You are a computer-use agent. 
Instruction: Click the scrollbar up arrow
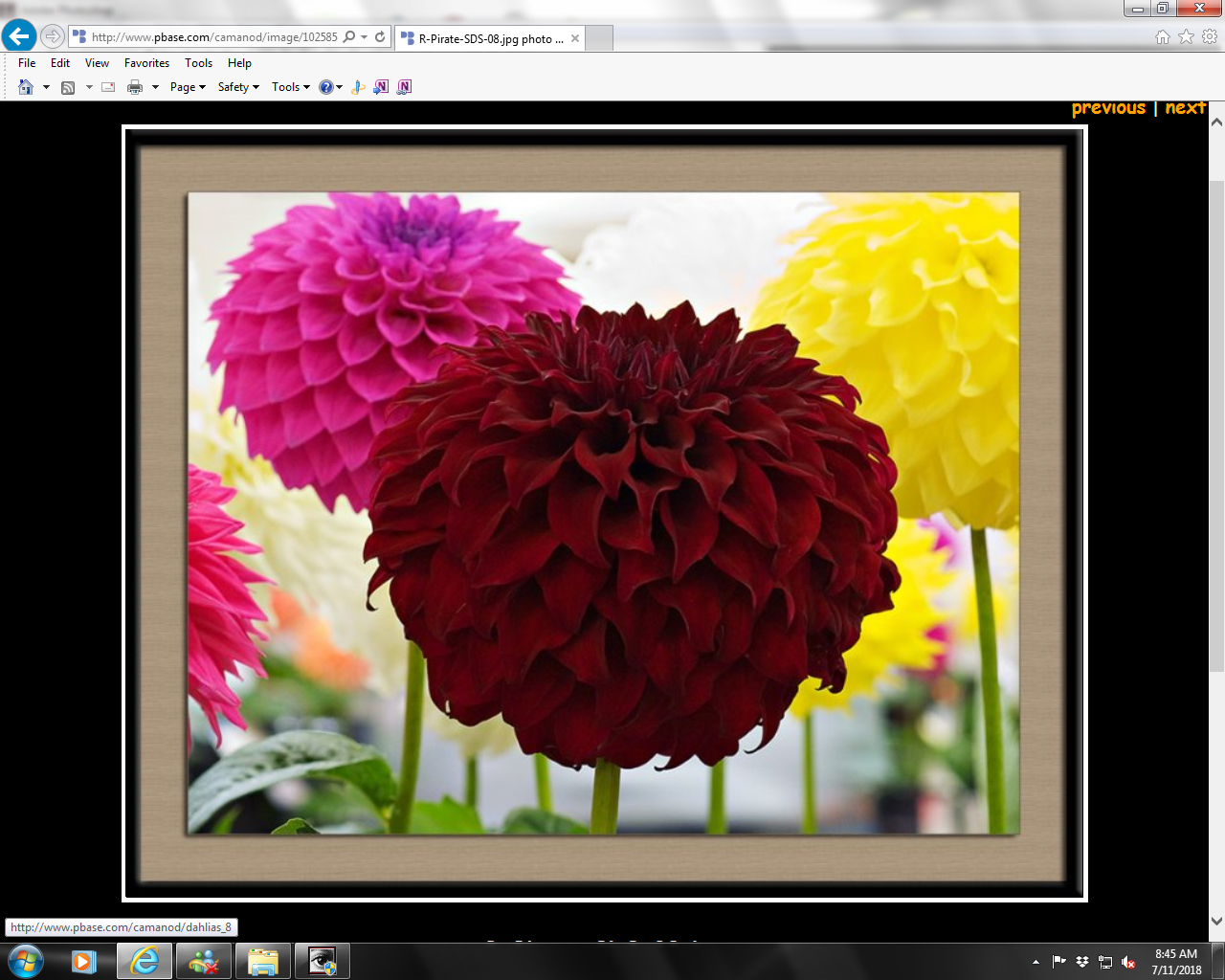1216,122
